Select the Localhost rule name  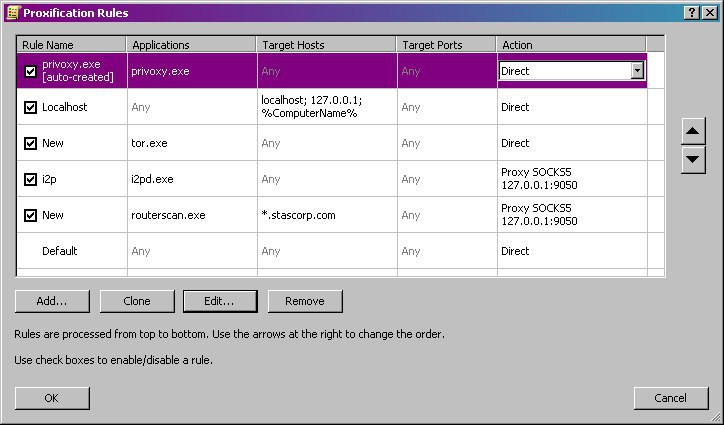[65, 107]
